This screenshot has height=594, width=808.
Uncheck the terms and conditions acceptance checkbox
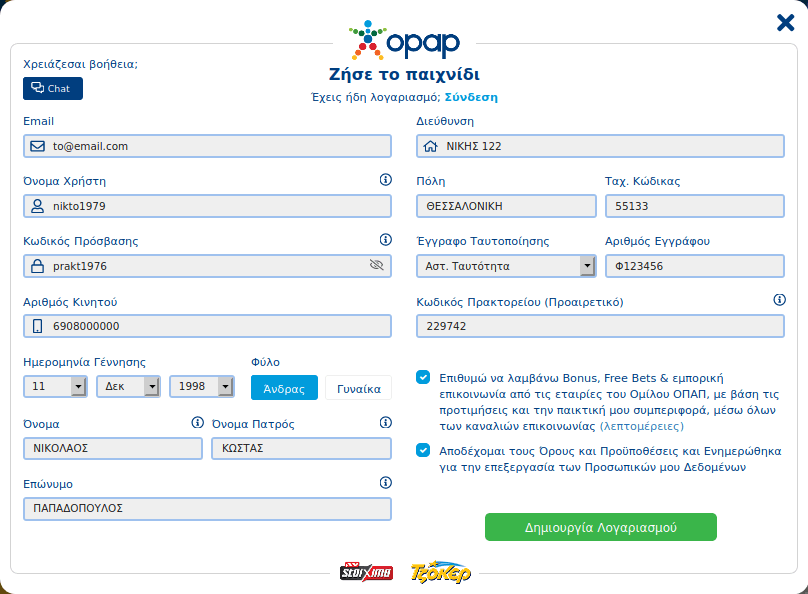[423, 450]
